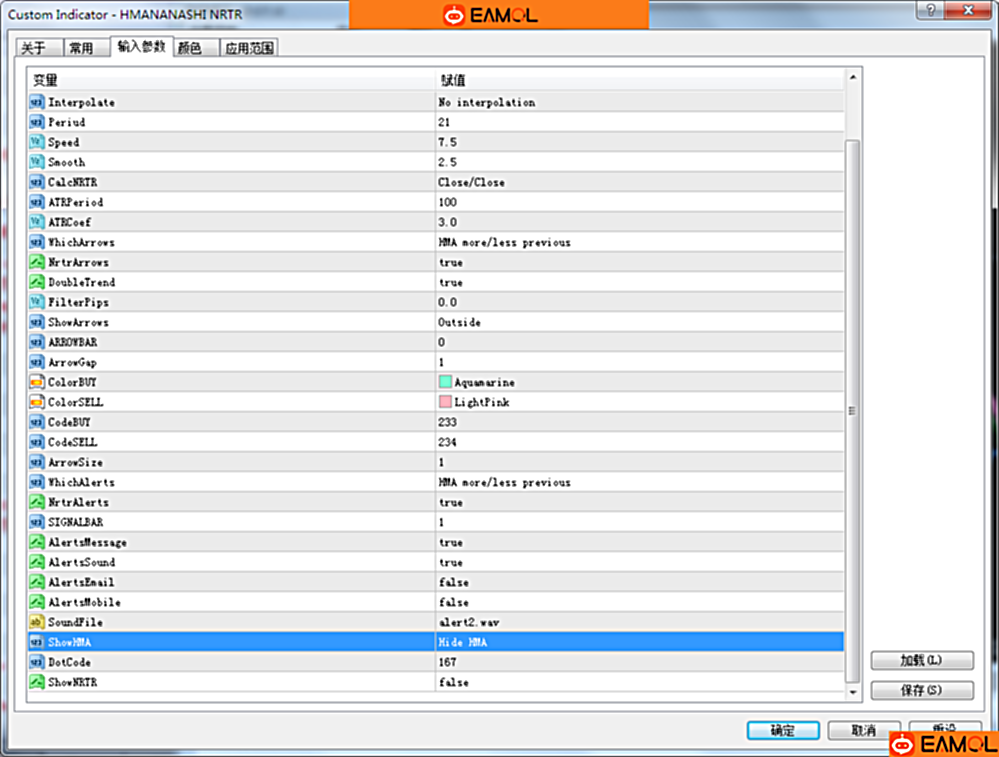Click the CalcNRTR row icon

pos(37,182)
